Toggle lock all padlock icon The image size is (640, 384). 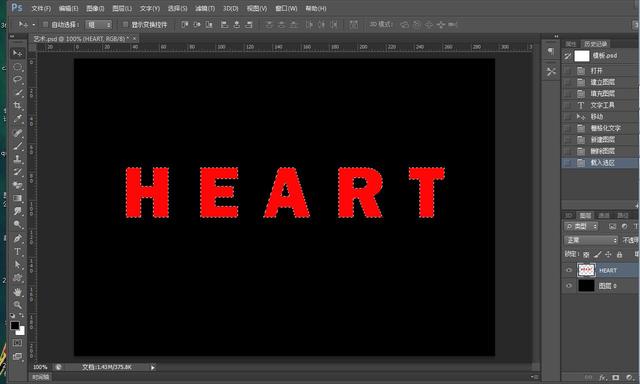[x=619, y=255]
